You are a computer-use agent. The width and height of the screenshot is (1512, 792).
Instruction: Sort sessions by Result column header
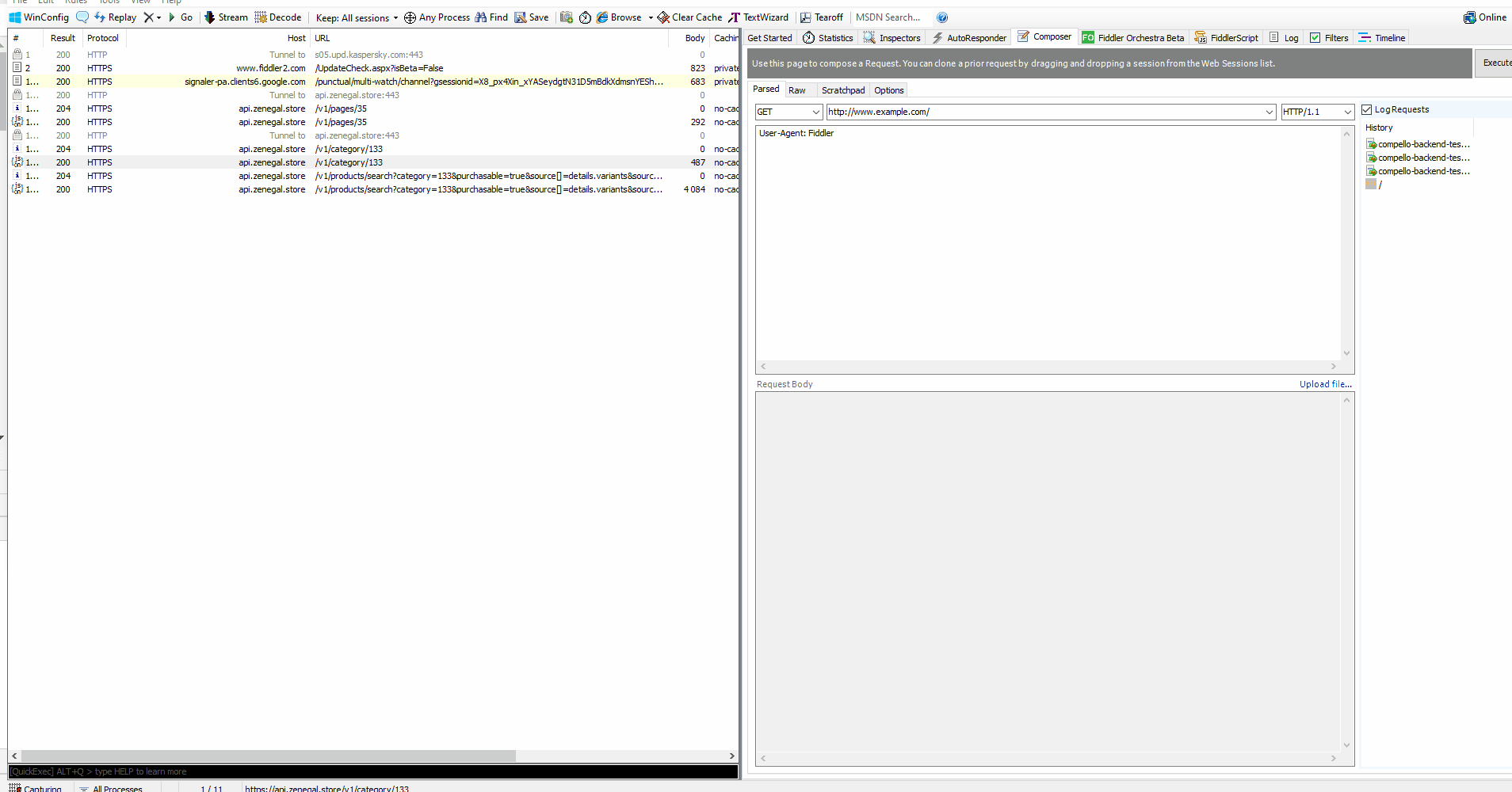pos(63,38)
